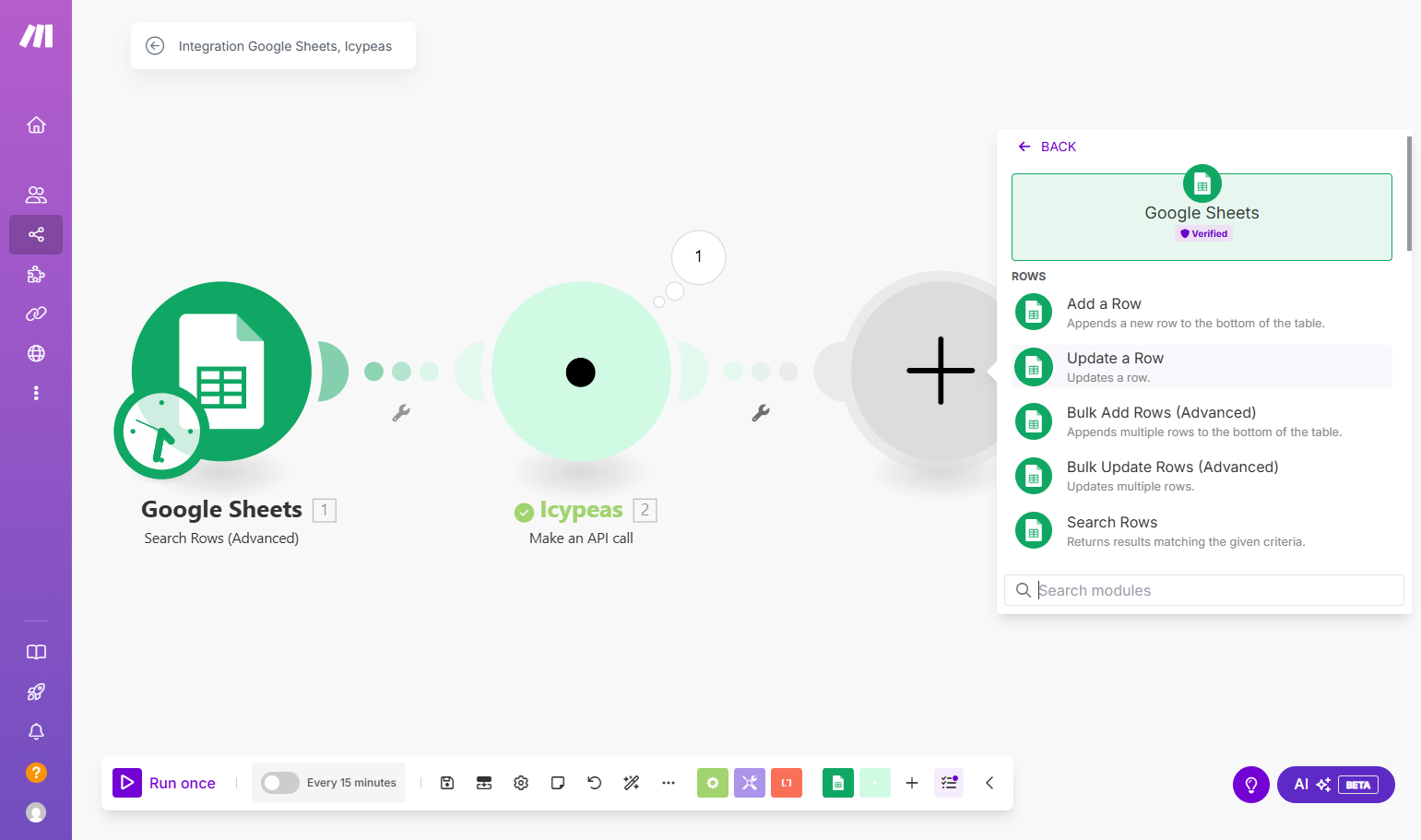Open the red Text parser brackets tool
The height and width of the screenshot is (840, 1421).
[x=787, y=783]
